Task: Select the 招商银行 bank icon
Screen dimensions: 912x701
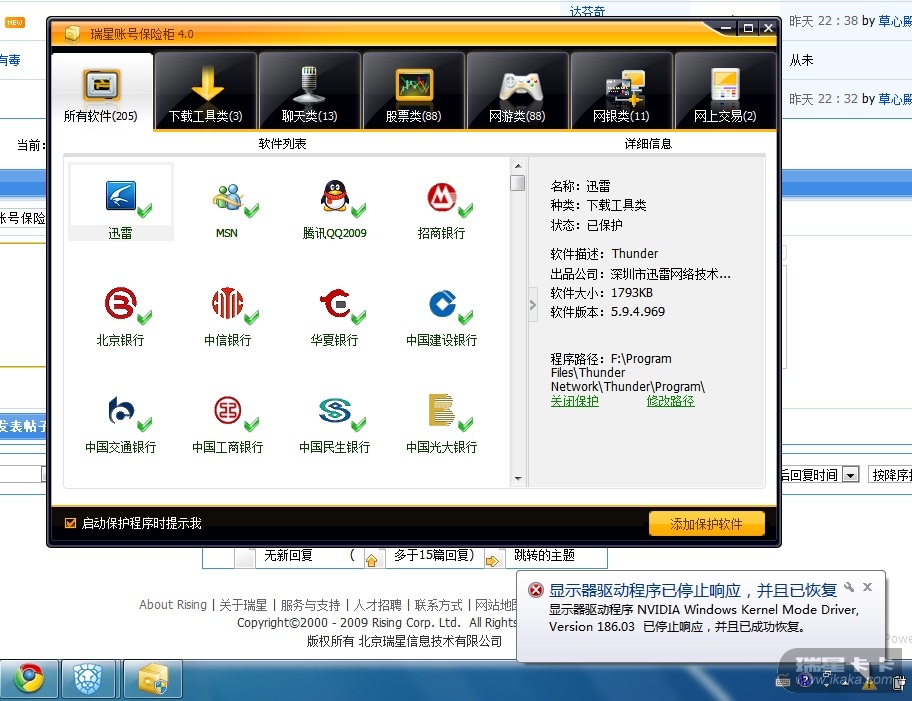Action: pyautogui.click(x=441, y=197)
